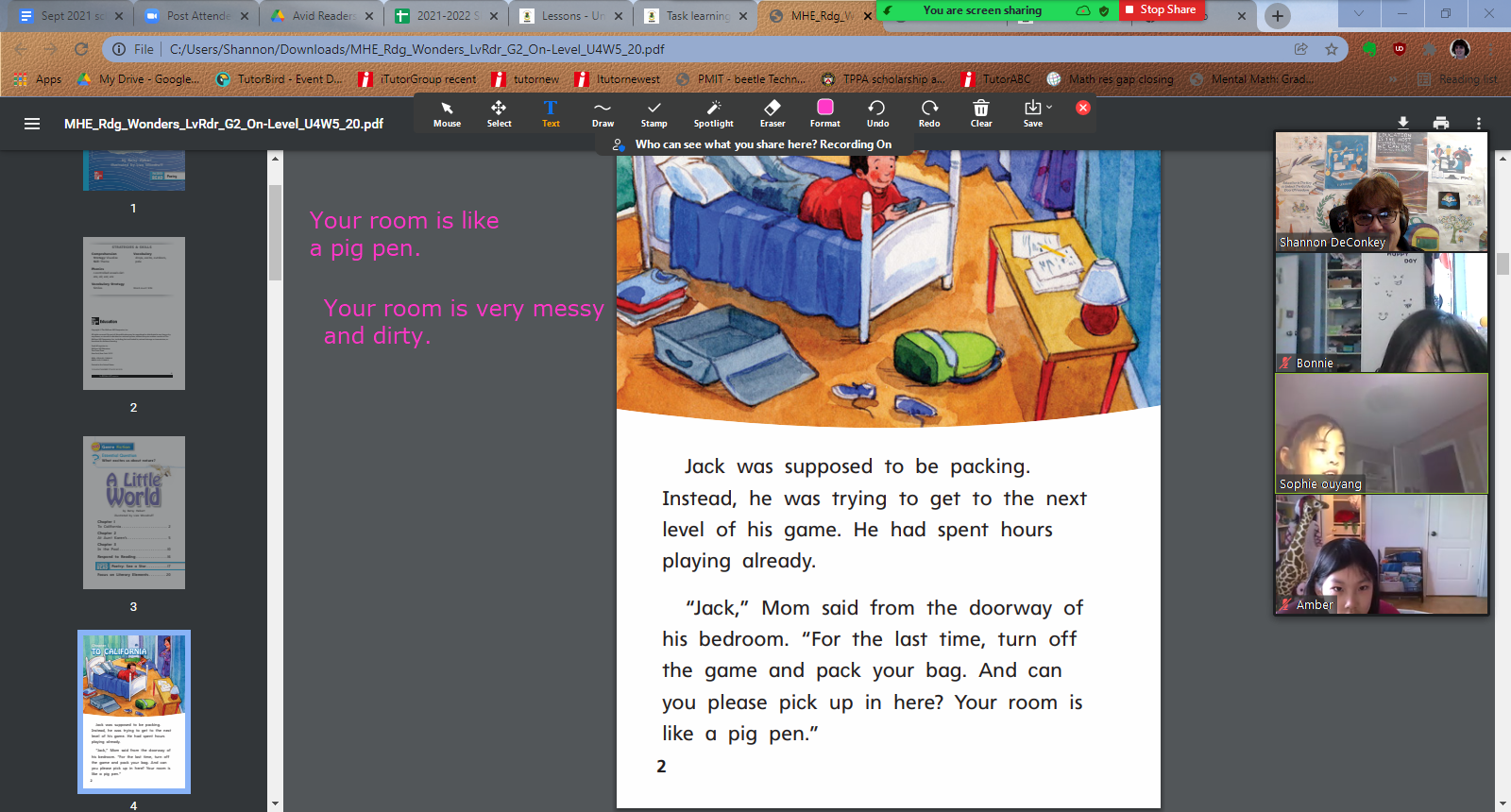The image size is (1511, 812).
Task: Stop the screen share
Action: point(1160,9)
